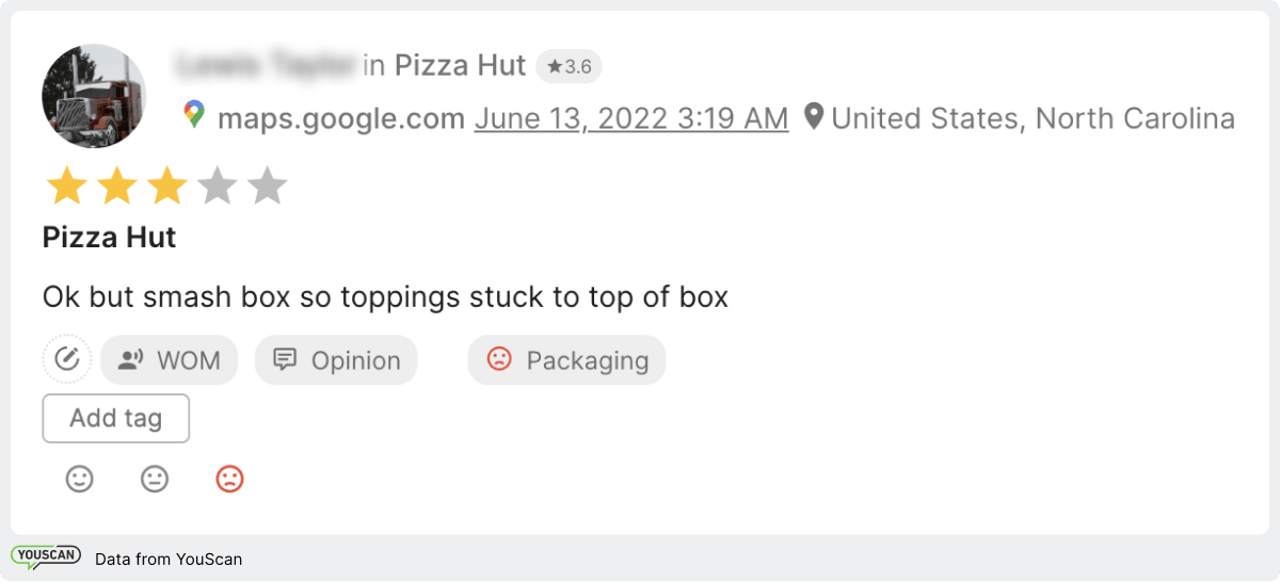Open the maps.google.com source link
This screenshot has height=582, width=1280.
point(341,119)
